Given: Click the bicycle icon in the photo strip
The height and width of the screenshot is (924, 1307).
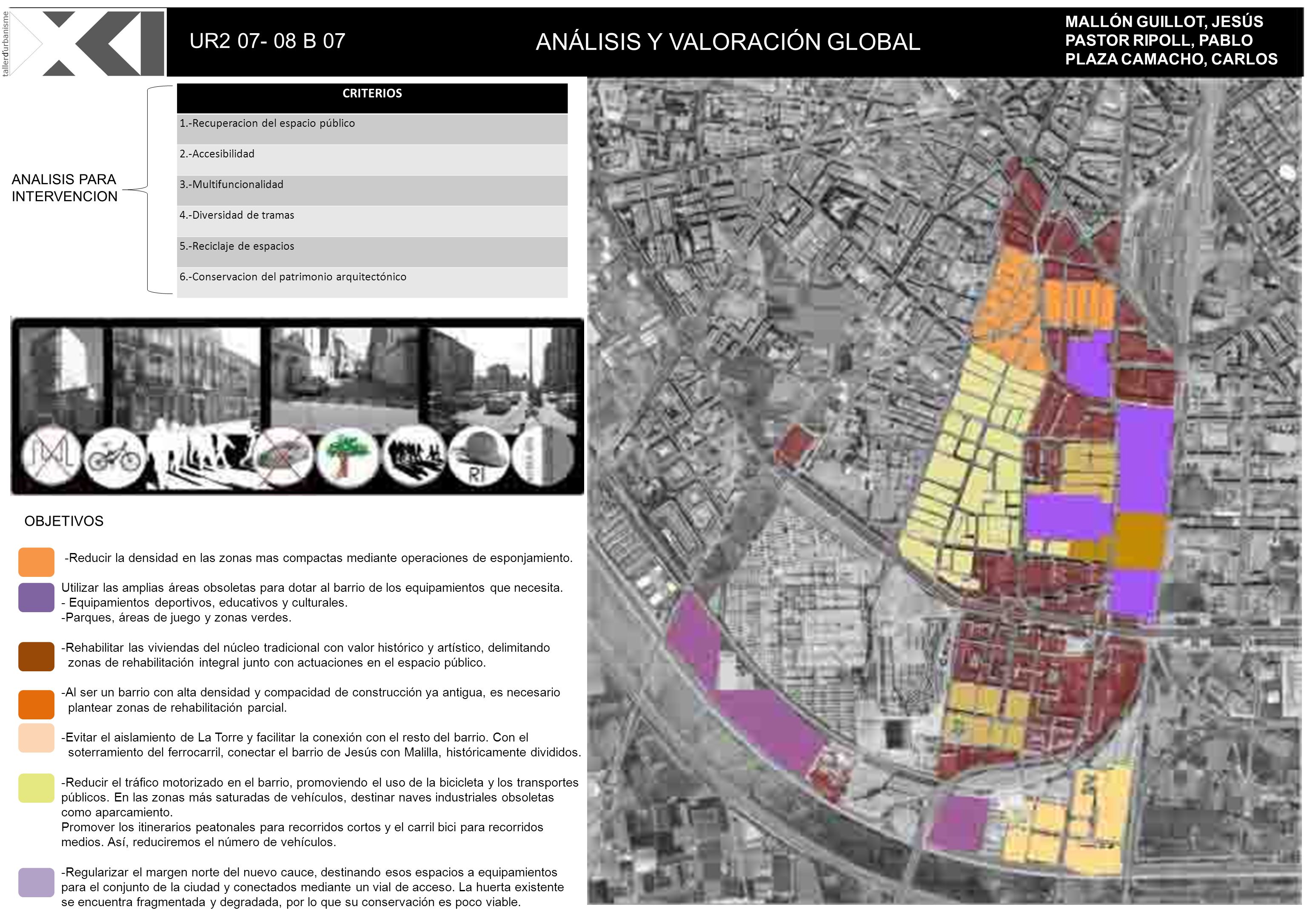Looking at the screenshot, I should (116, 458).
